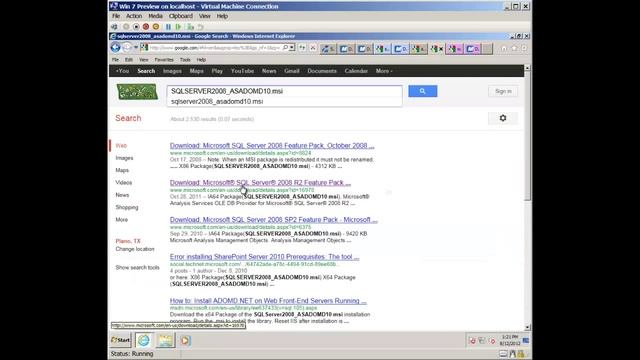Click the blank new tab button
The width and height of the screenshot is (640, 360).
pos(487,49)
